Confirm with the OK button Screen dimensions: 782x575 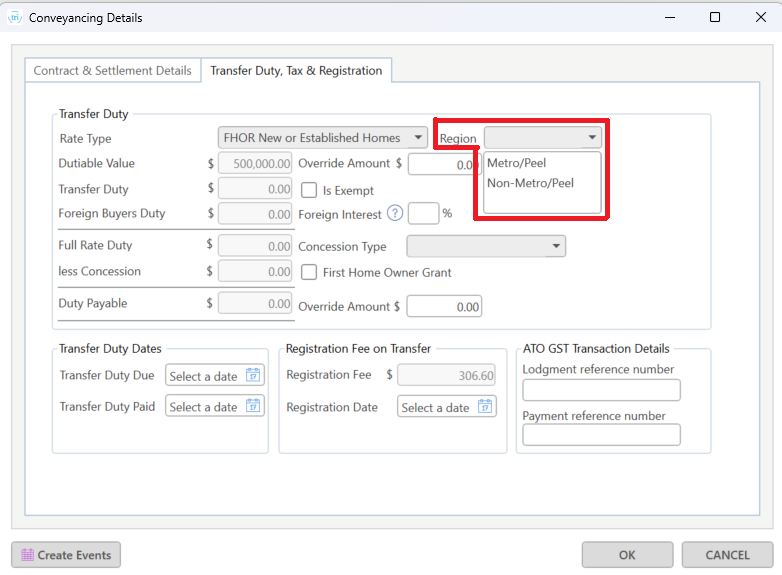(627, 555)
